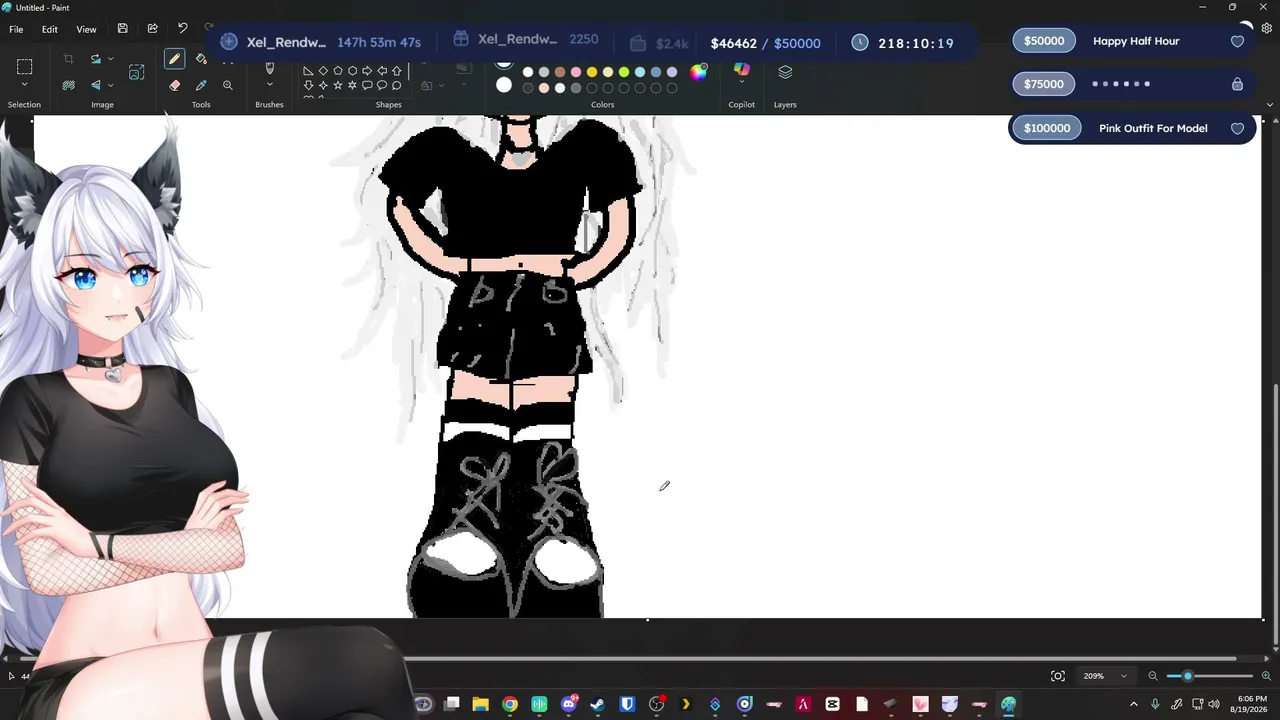The height and width of the screenshot is (720, 1280).
Task: Click the volume icon in system tray
Action: pyautogui.click(x=1214, y=704)
